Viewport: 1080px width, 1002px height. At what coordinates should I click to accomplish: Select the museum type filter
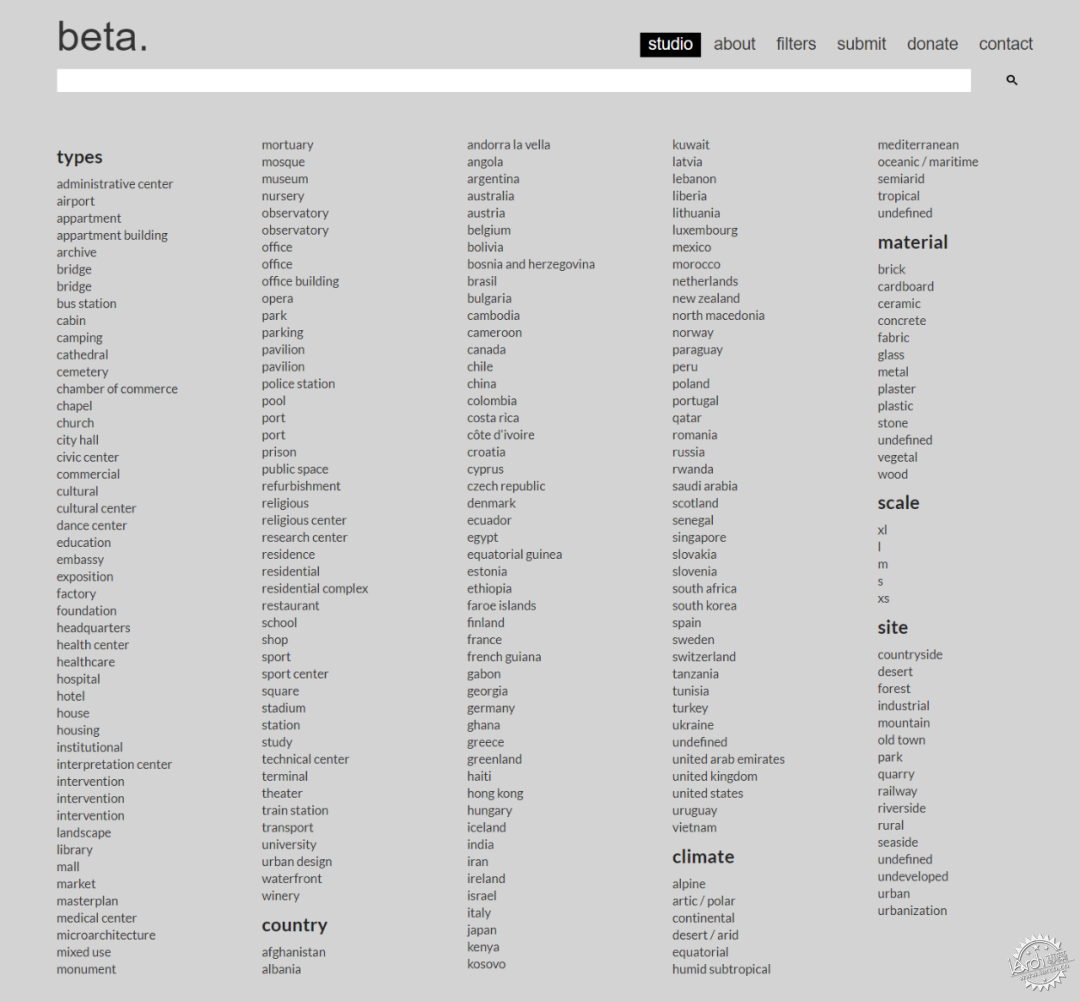[x=284, y=179]
